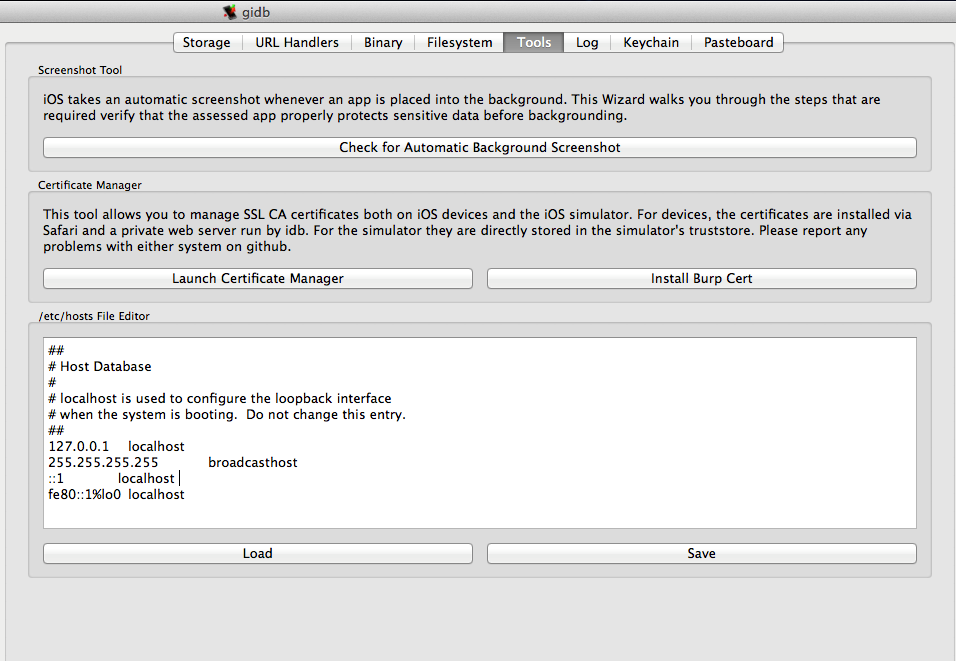The height and width of the screenshot is (661, 956).
Task: Launch the Certificate Manager
Action: tap(258, 279)
